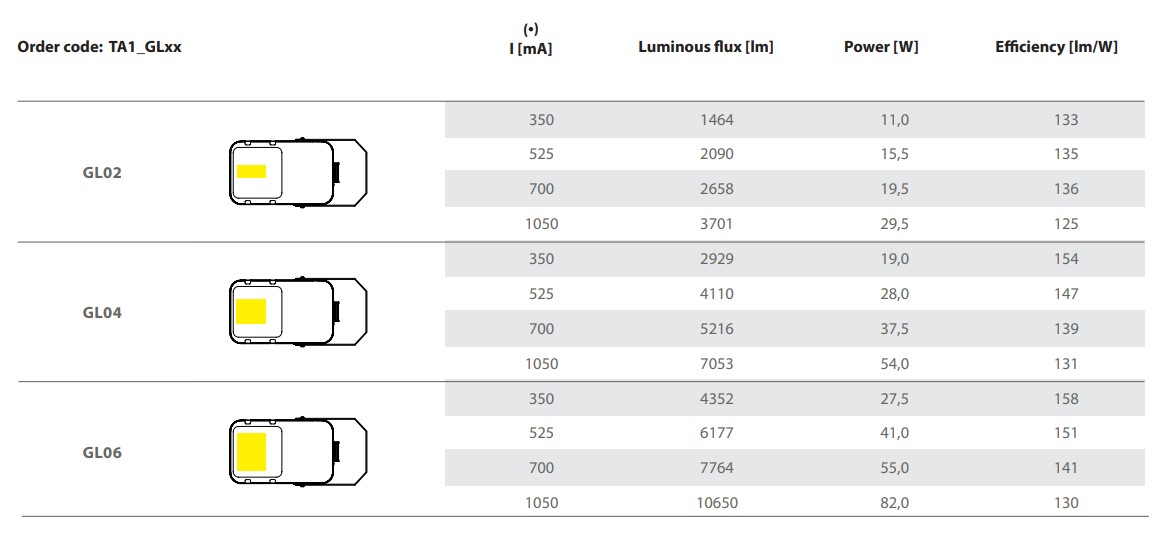Select the yellow LED module in GL06 diagram

[x=251, y=452]
